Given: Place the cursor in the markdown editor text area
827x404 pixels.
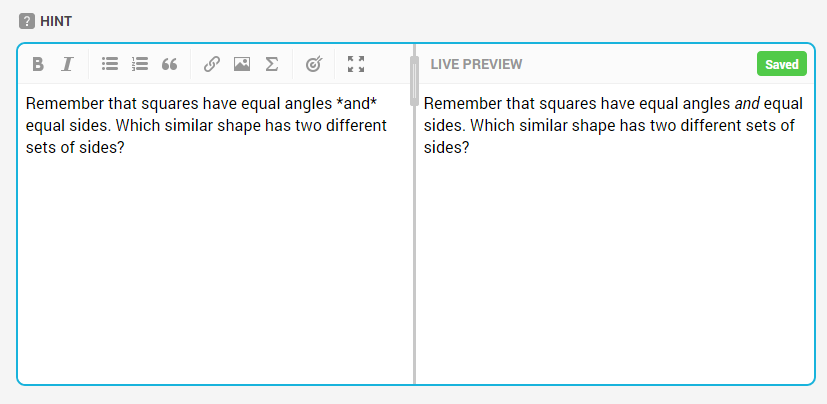Looking at the screenshot, I should click(215, 234).
